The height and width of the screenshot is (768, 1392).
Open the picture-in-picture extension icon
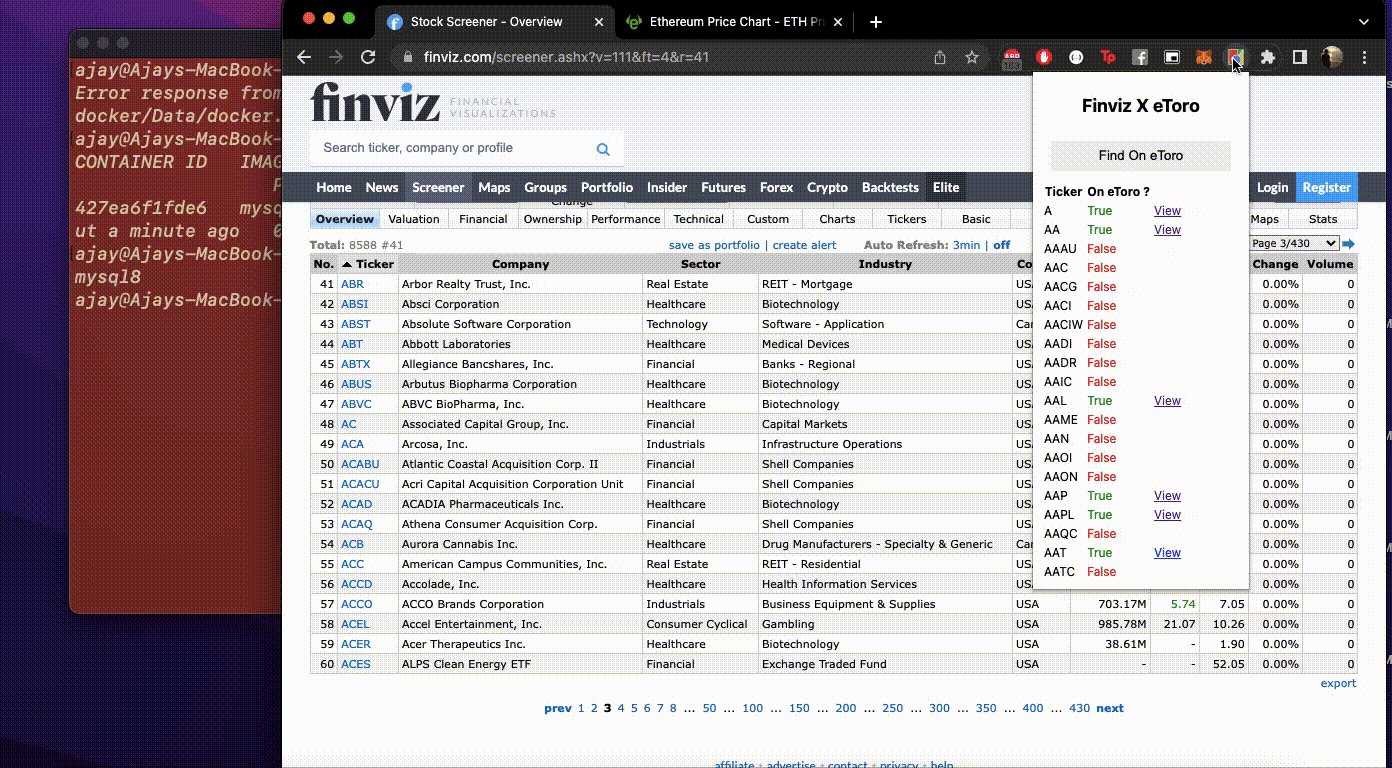(1172, 58)
